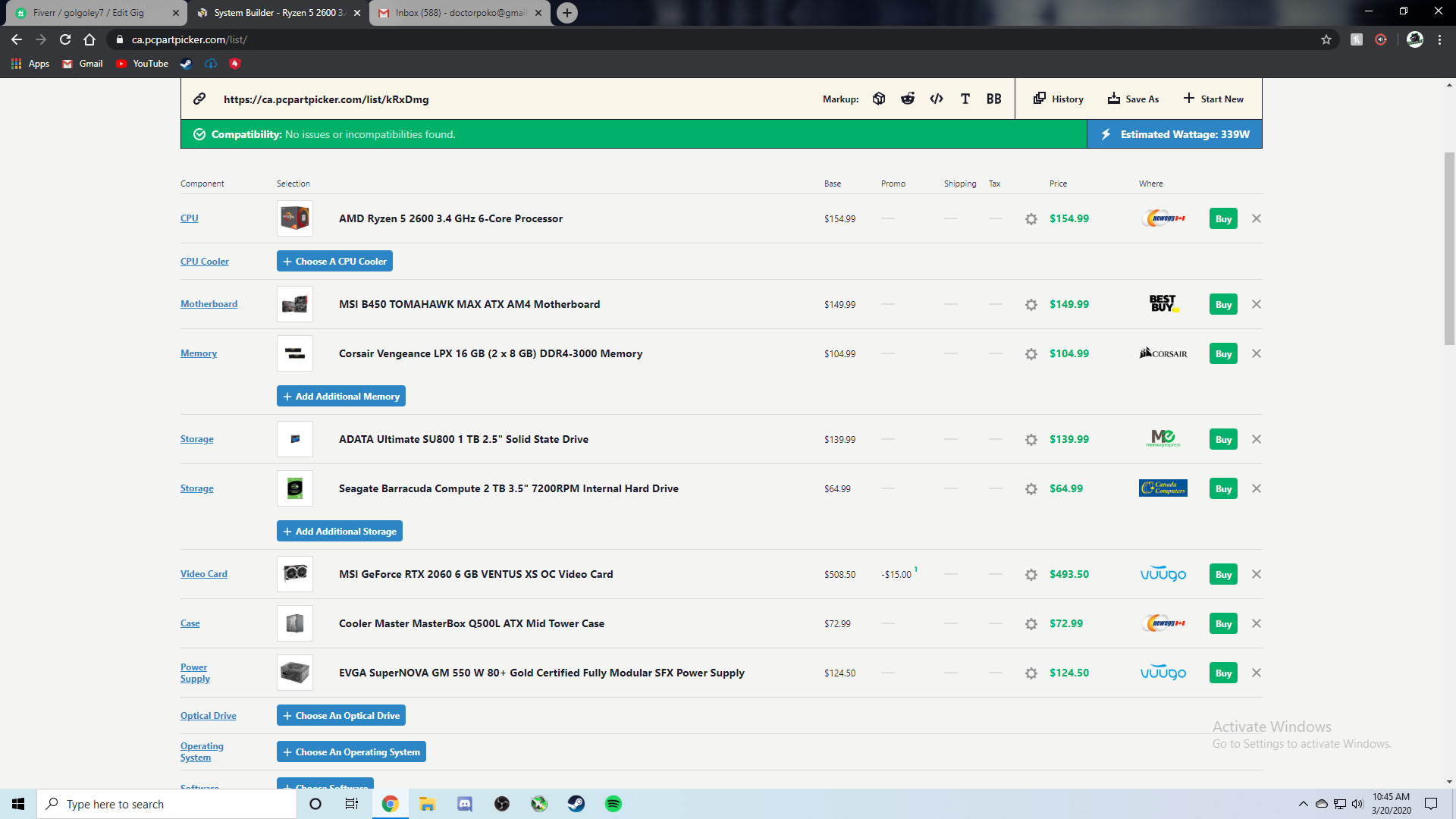Click the permalink chain icon
1456x819 pixels.
pos(199,99)
